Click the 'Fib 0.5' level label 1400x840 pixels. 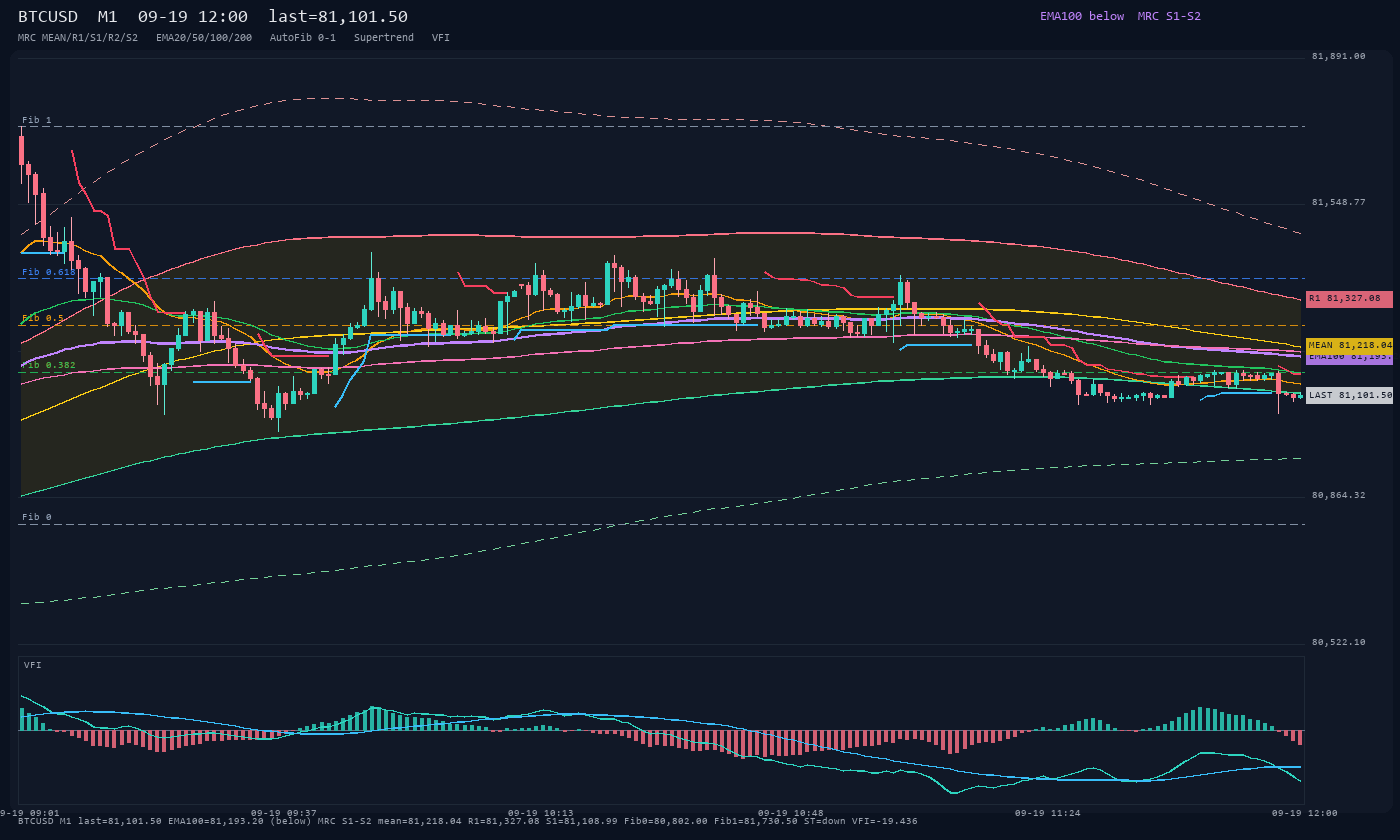tap(43, 318)
